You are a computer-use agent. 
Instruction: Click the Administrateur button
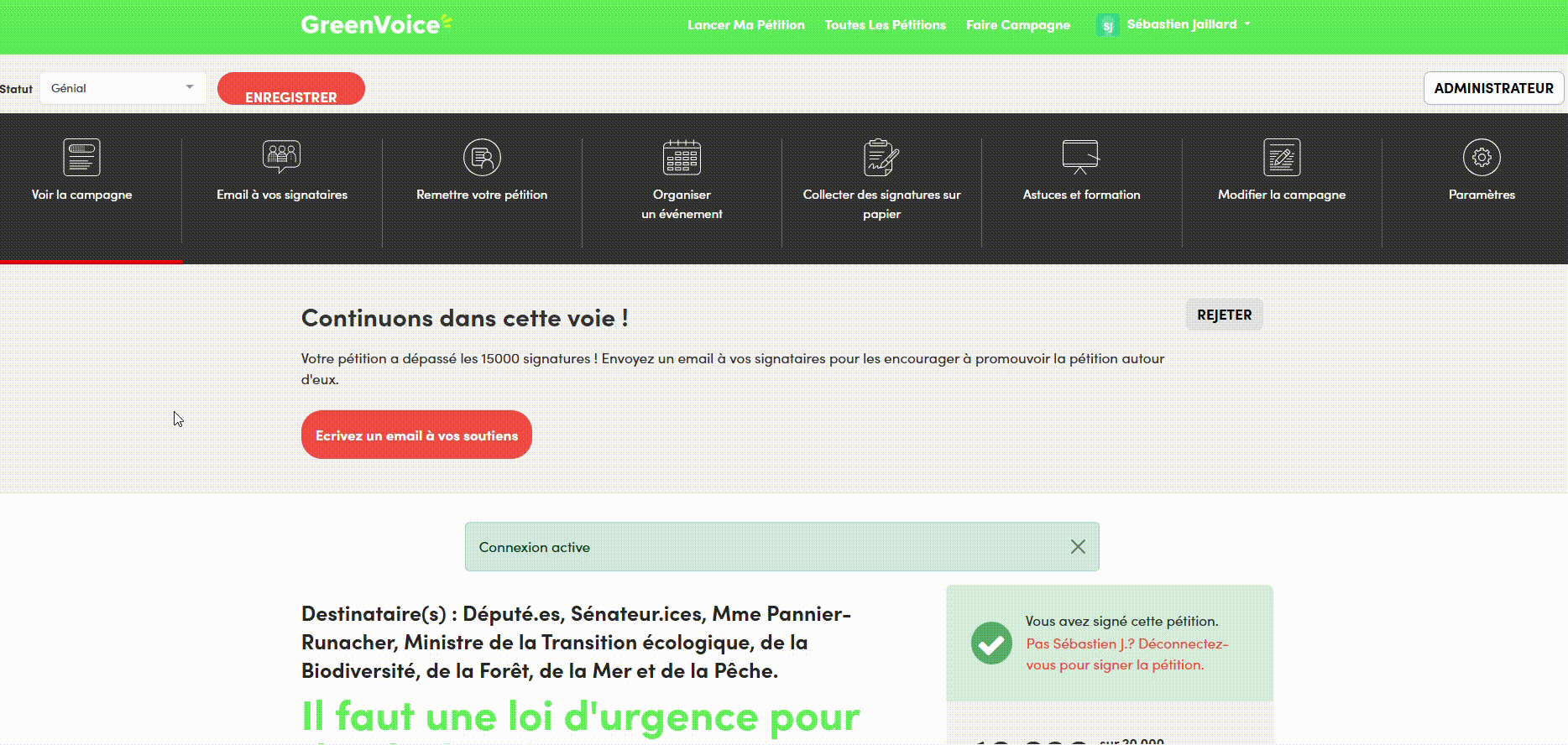tap(1492, 88)
